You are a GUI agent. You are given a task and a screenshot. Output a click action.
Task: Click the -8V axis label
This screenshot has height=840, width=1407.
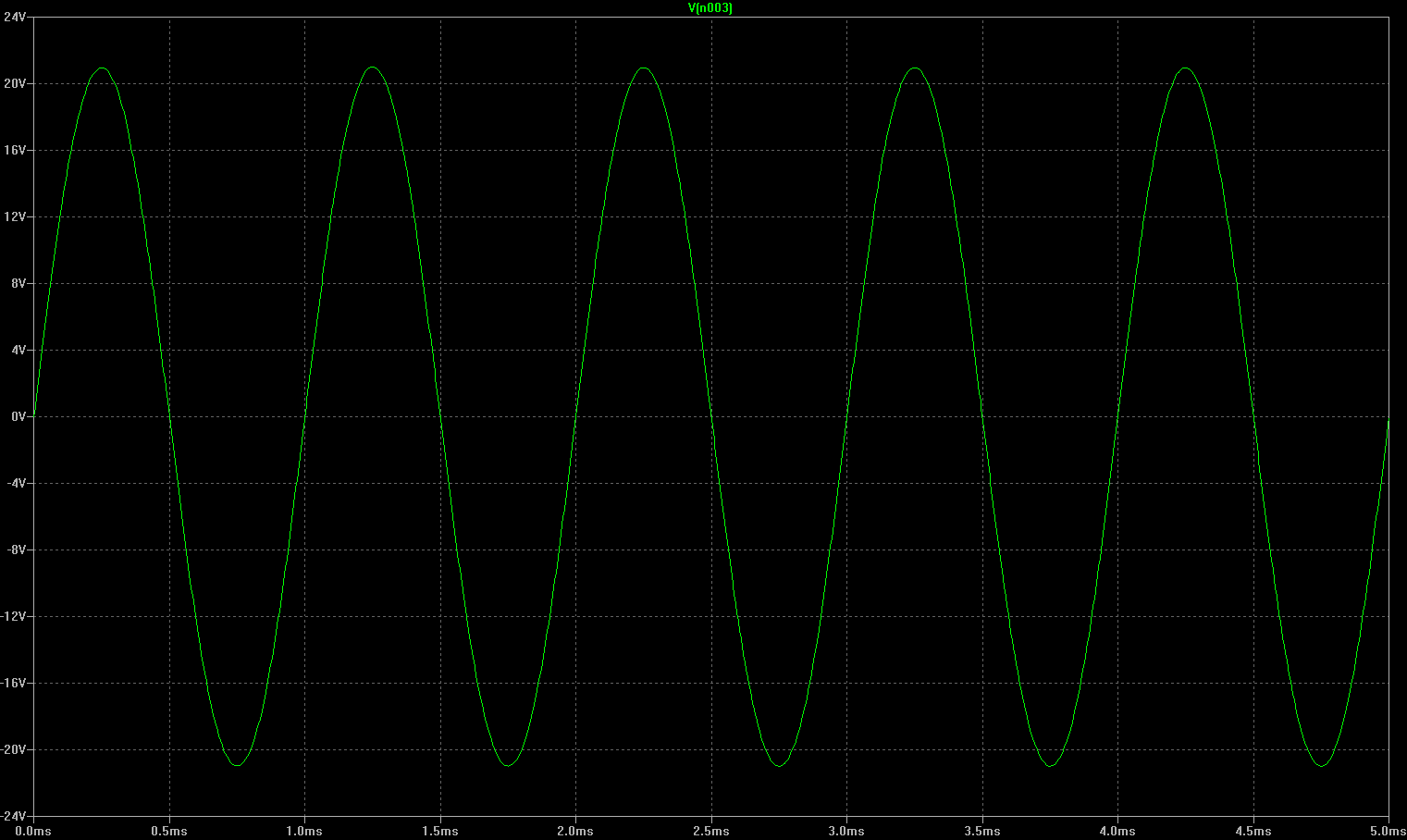tap(17, 550)
